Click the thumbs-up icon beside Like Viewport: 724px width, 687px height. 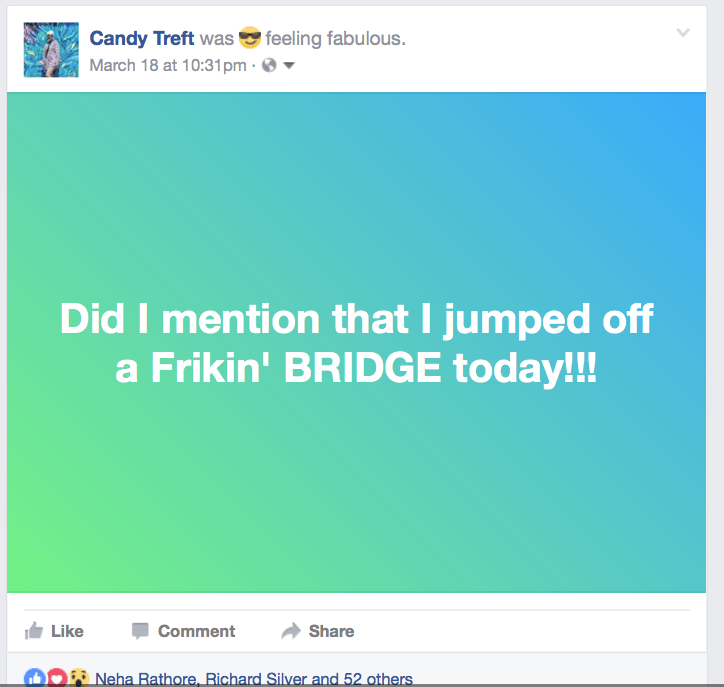tap(34, 631)
